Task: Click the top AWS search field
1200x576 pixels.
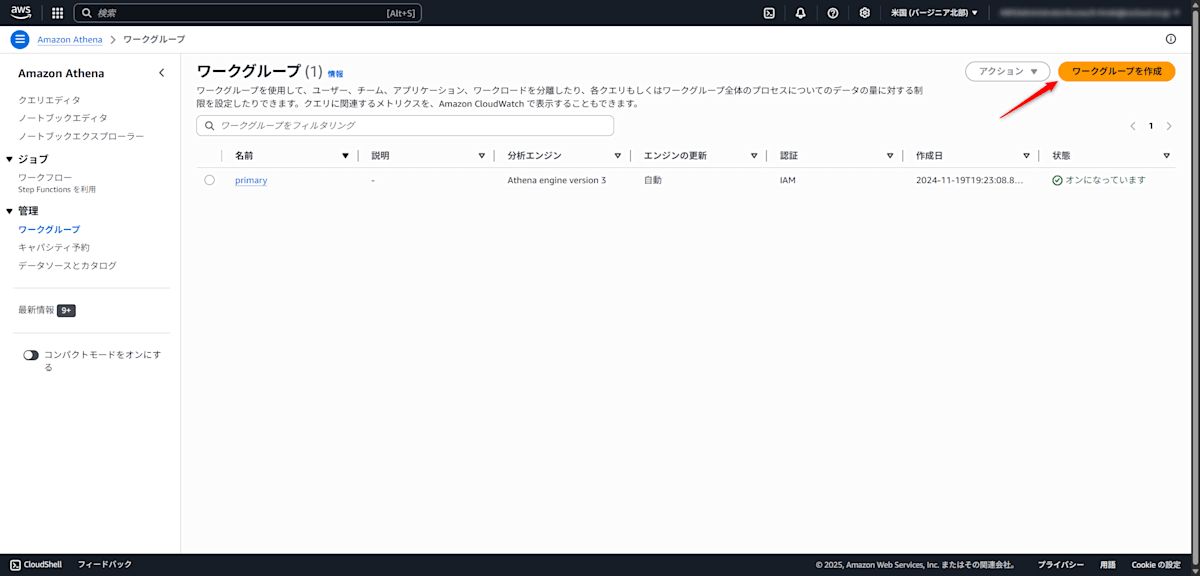Action: [x=247, y=13]
